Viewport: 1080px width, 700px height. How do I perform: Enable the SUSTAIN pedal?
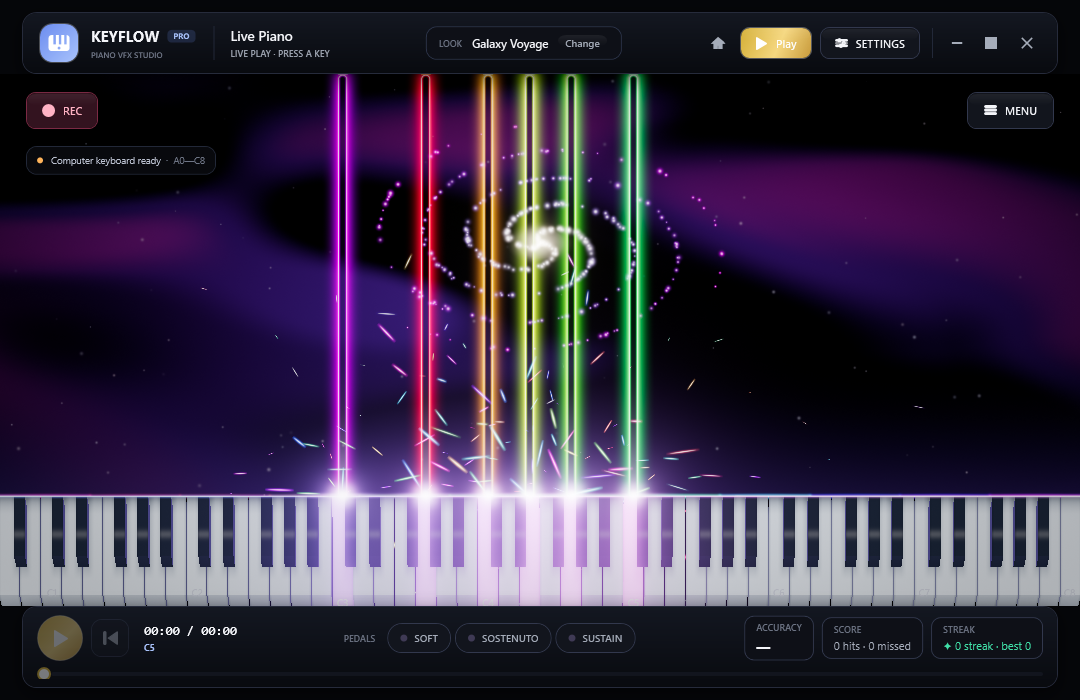click(595, 638)
